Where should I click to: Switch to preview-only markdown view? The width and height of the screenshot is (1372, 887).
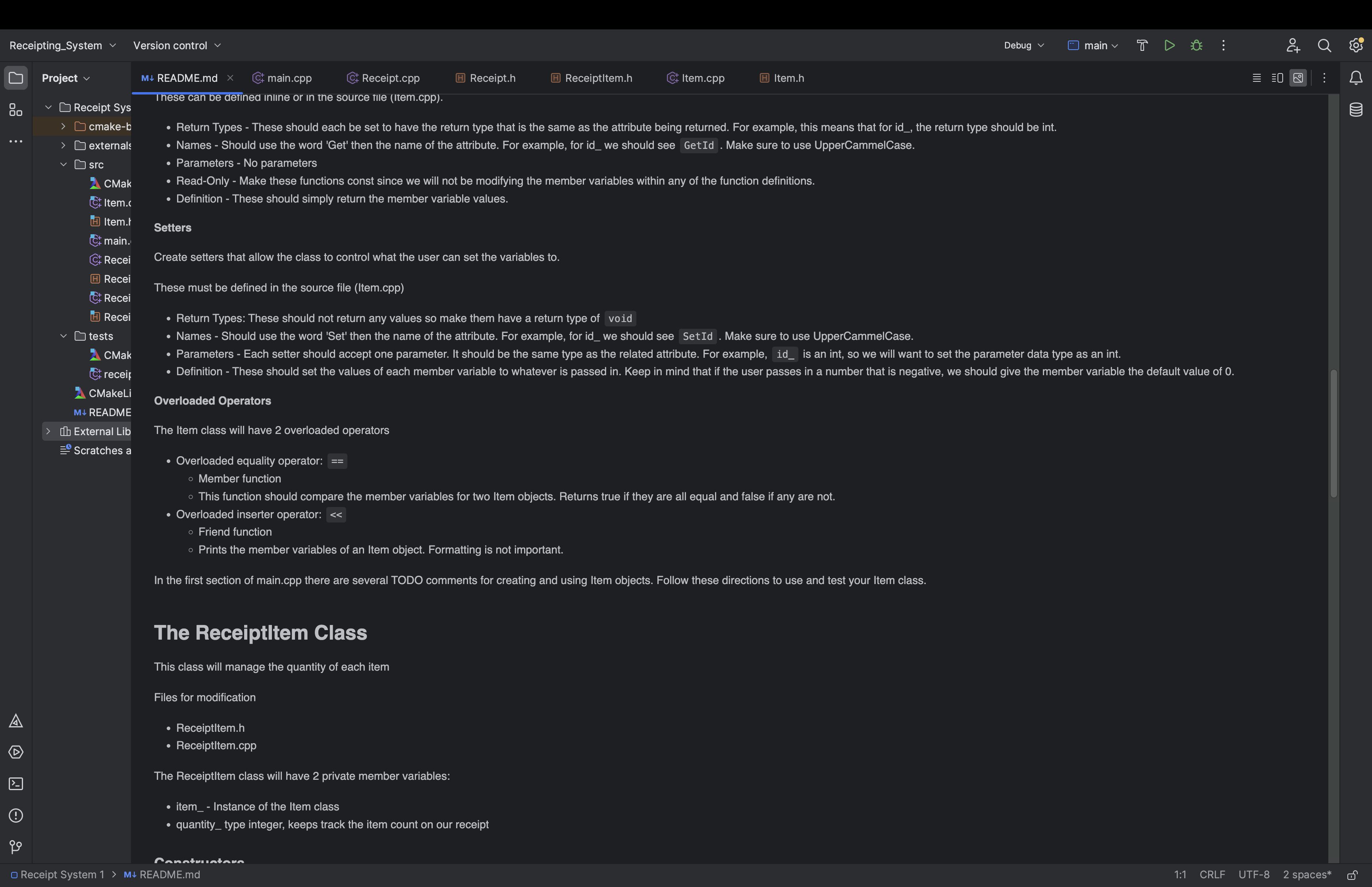[x=1298, y=78]
